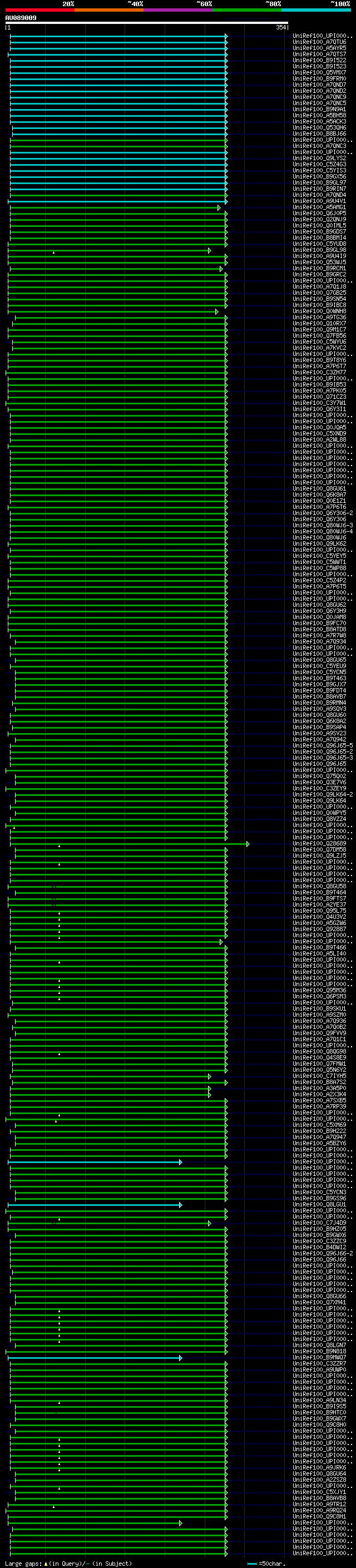Click the cyan ~100% identity legend segment

(x=316, y=10)
